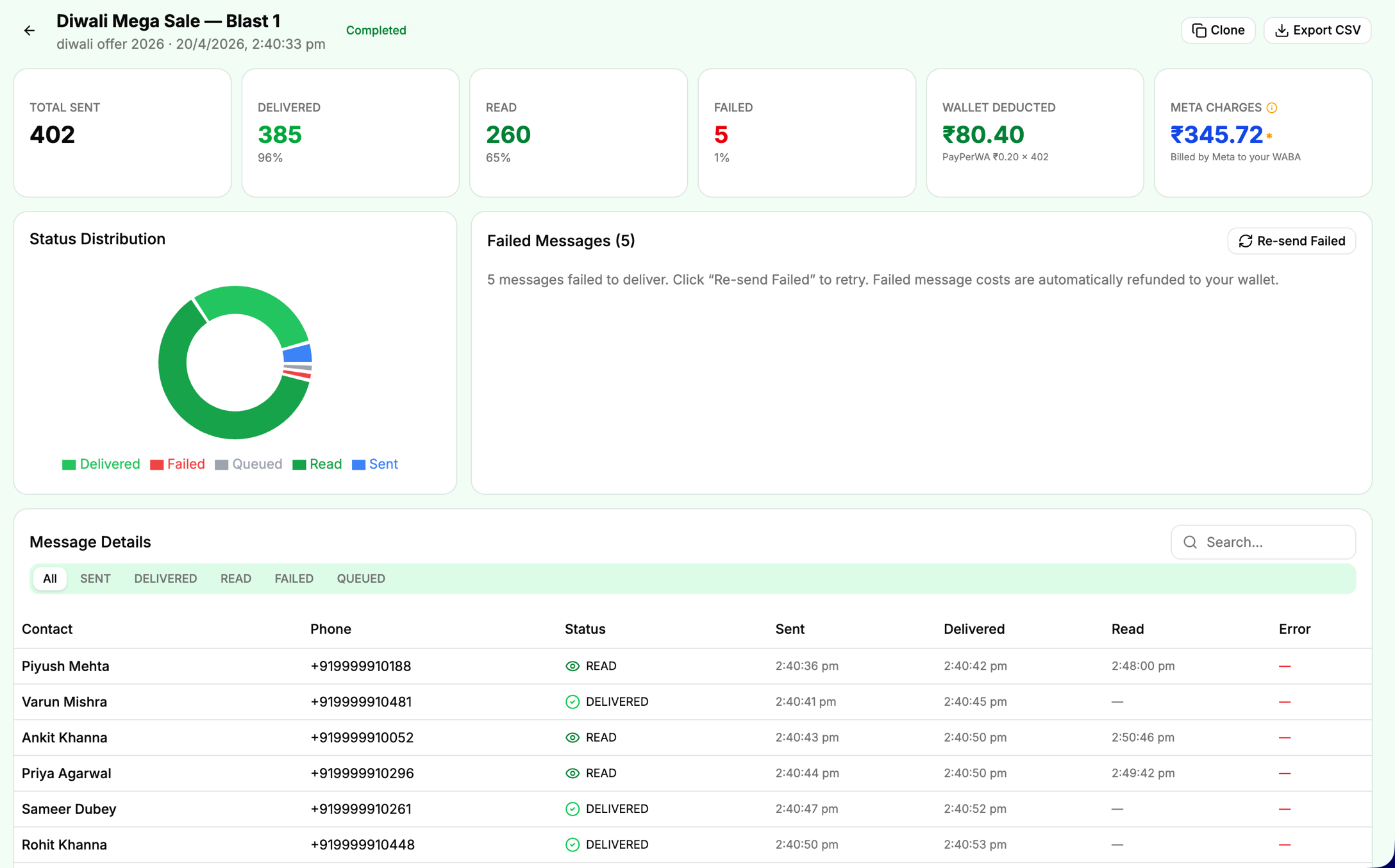The width and height of the screenshot is (1395, 868).
Task: Click delivered check icon for Rohit Khanna
Action: (572, 845)
